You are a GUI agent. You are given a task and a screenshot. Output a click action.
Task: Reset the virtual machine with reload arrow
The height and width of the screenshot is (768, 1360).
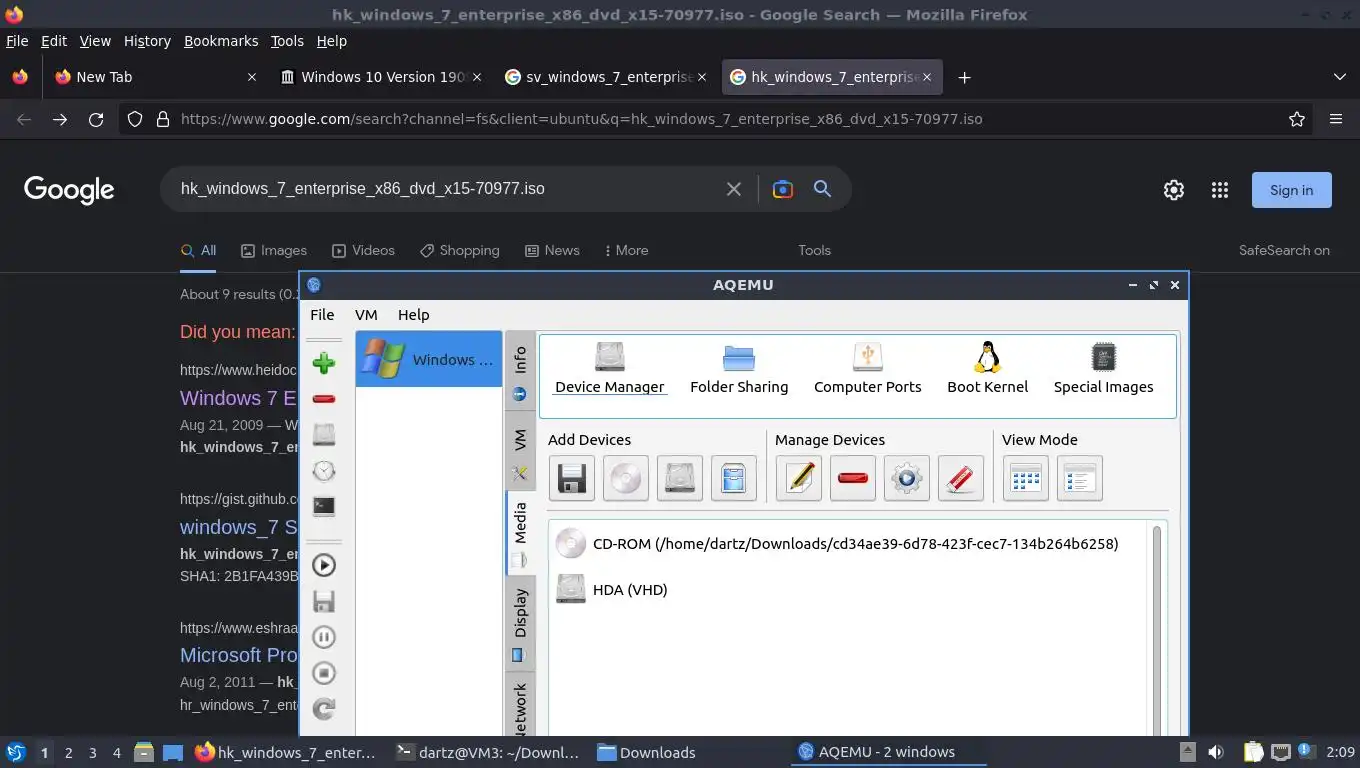click(323, 709)
